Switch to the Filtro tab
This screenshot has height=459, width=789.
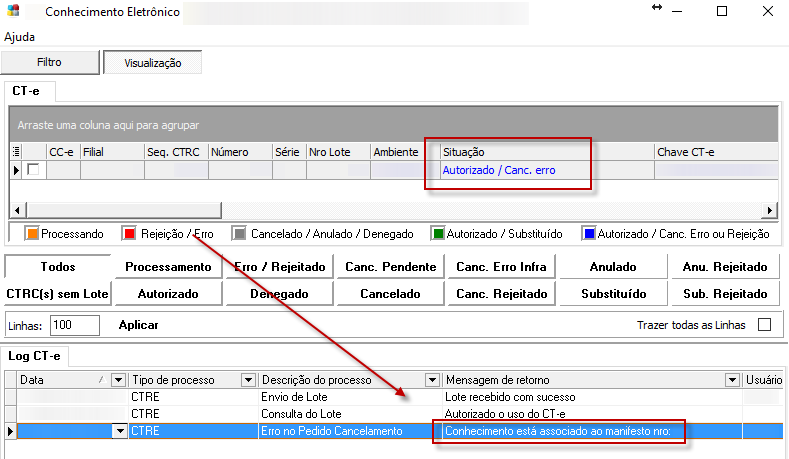[49, 62]
